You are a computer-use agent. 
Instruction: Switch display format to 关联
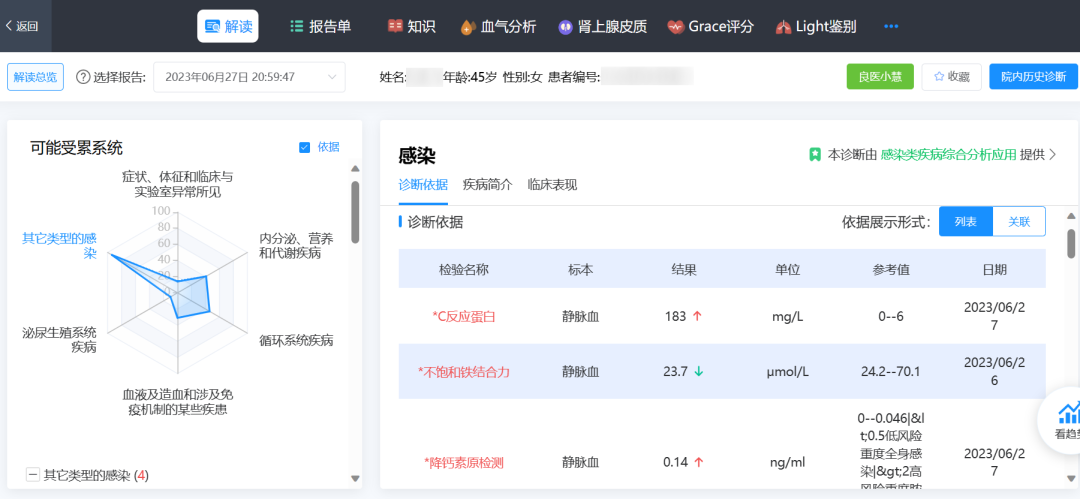[1018, 221]
